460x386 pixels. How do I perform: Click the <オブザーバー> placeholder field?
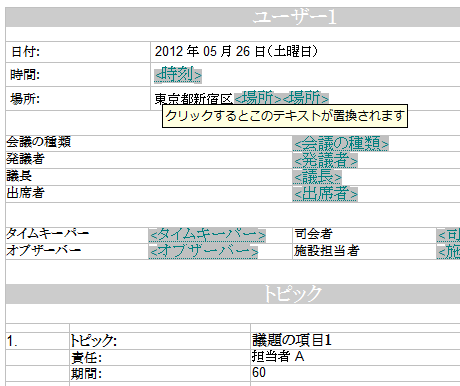203,251
